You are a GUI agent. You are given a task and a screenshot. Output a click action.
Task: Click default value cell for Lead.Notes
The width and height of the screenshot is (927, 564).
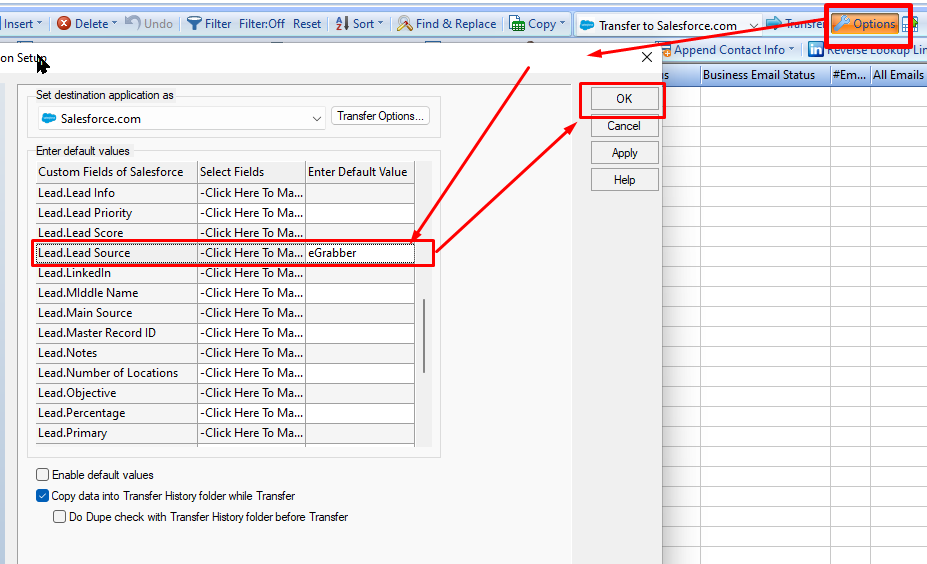359,353
